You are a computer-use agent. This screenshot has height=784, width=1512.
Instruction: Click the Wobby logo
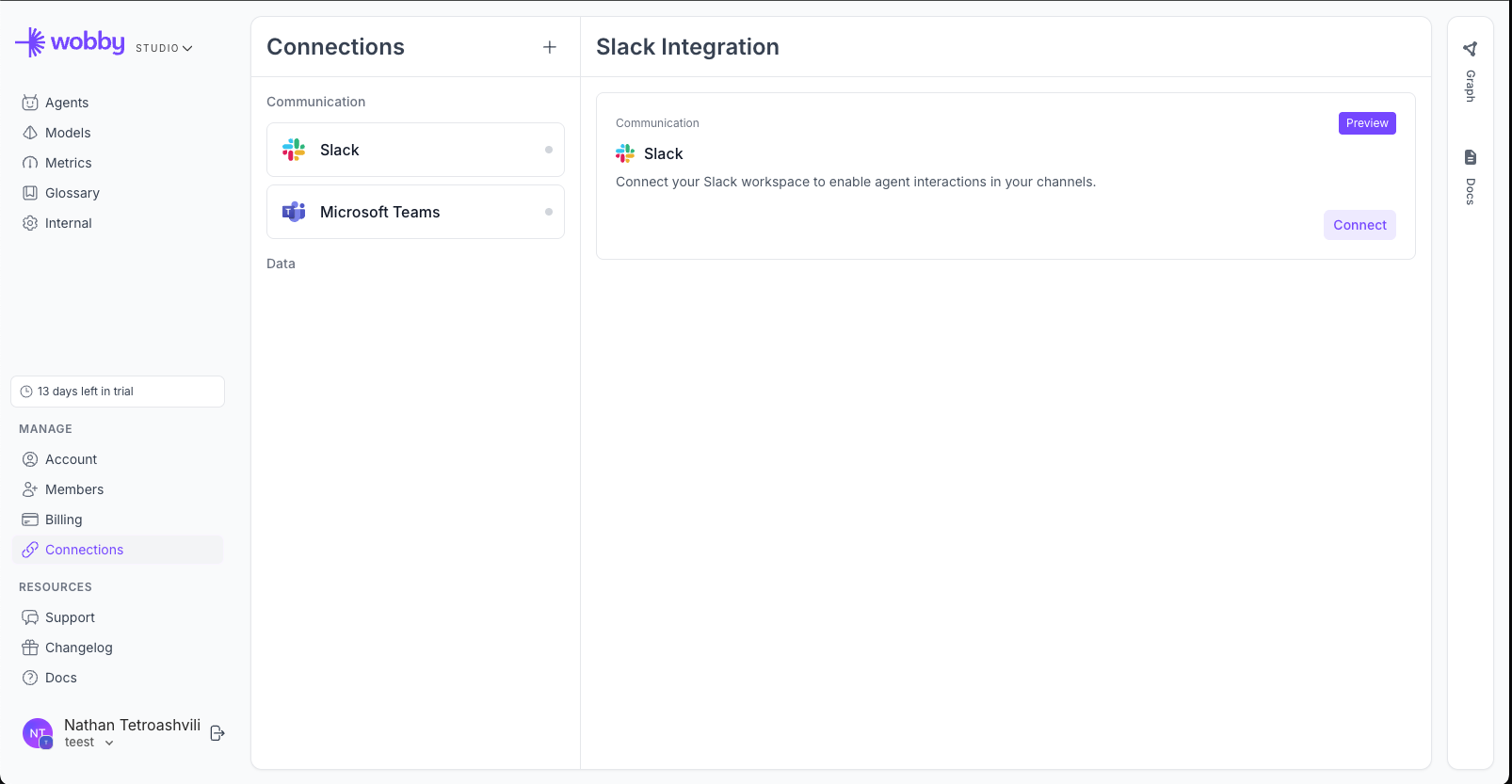(71, 42)
